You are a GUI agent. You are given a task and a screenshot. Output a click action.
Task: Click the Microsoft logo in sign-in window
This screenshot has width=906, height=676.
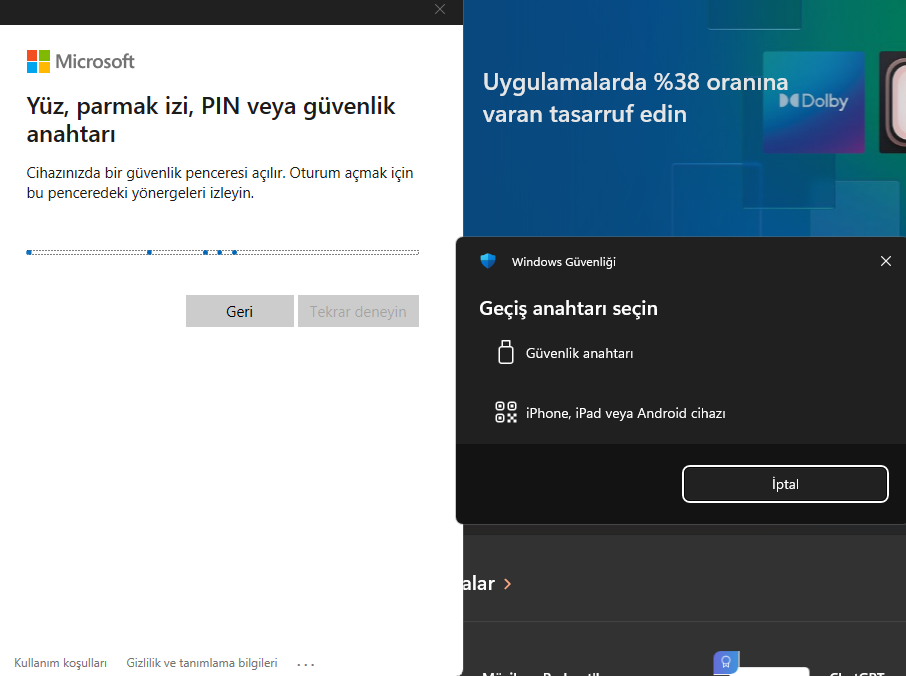tap(80, 61)
